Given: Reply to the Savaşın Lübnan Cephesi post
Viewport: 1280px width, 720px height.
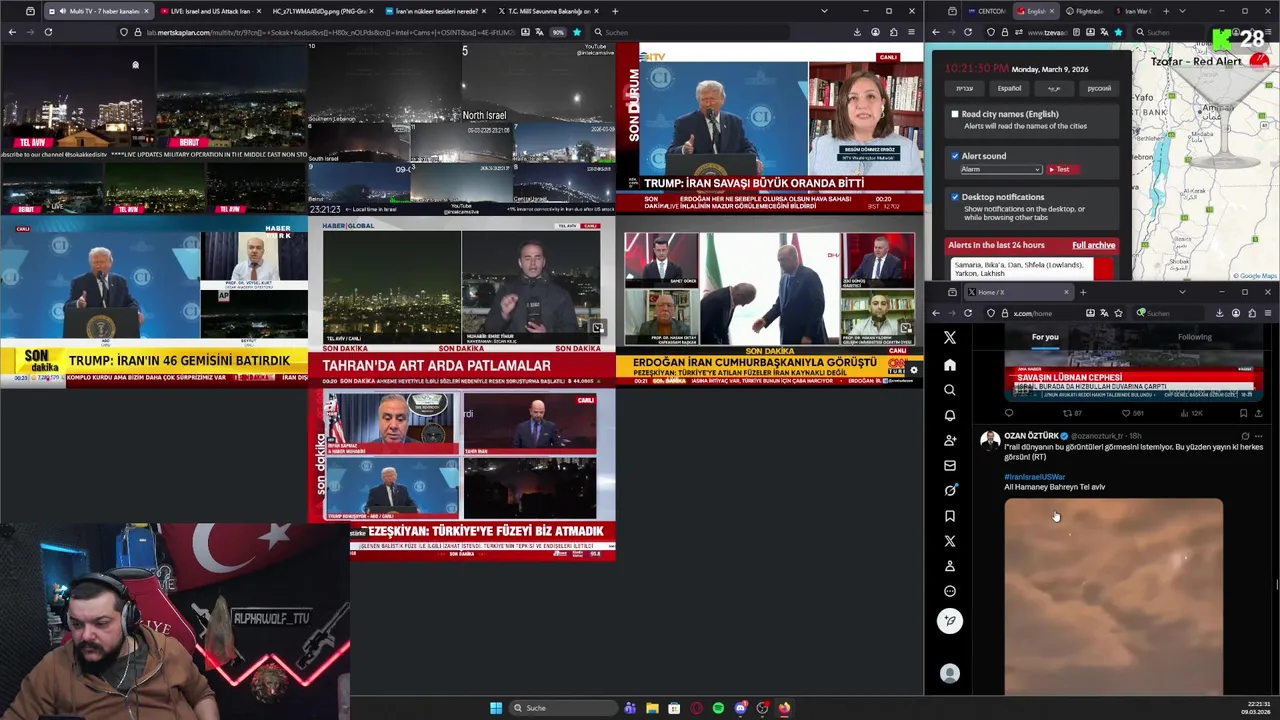Looking at the screenshot, I should (x=1009, y=413).
